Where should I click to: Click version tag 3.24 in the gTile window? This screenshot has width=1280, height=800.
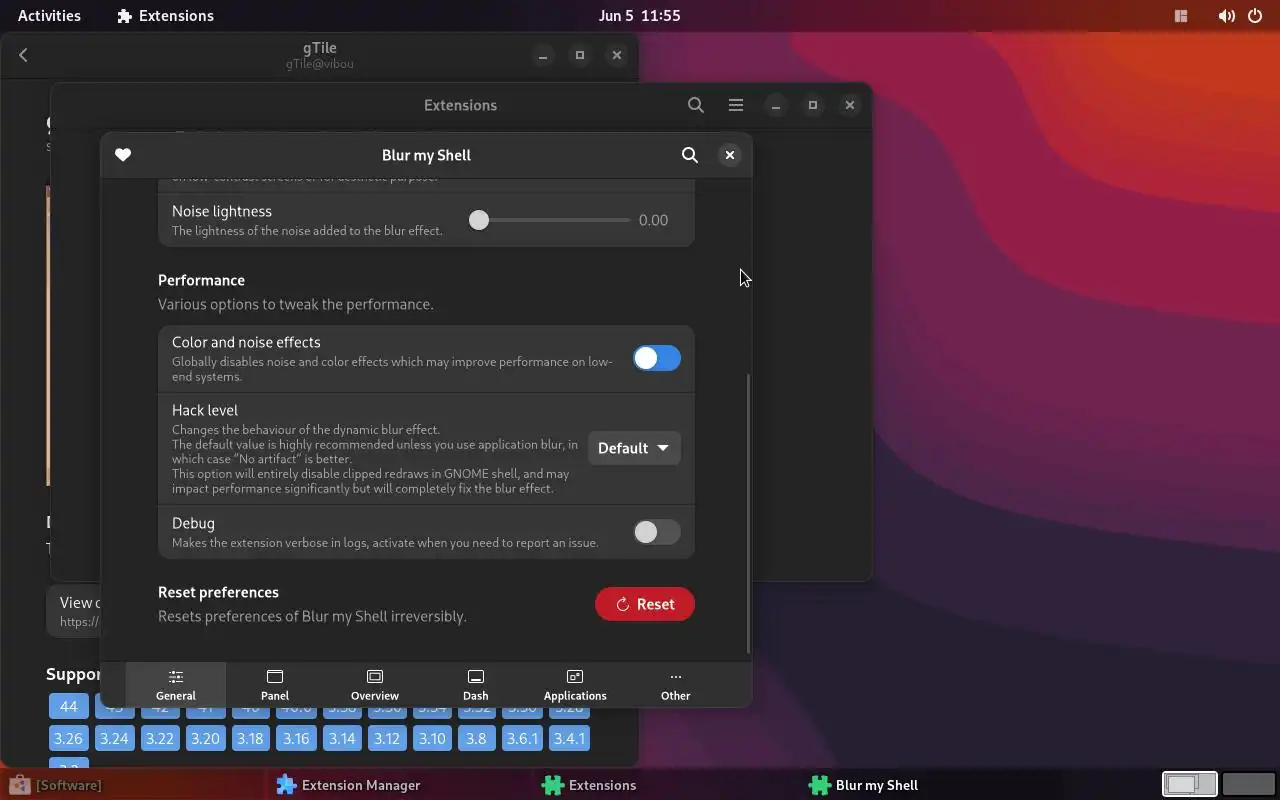[114, 739]
